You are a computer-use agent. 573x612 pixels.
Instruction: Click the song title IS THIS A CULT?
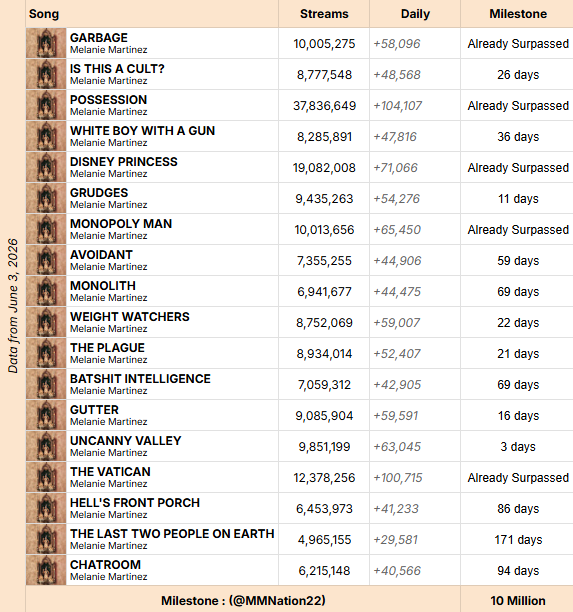coord(117,69)
